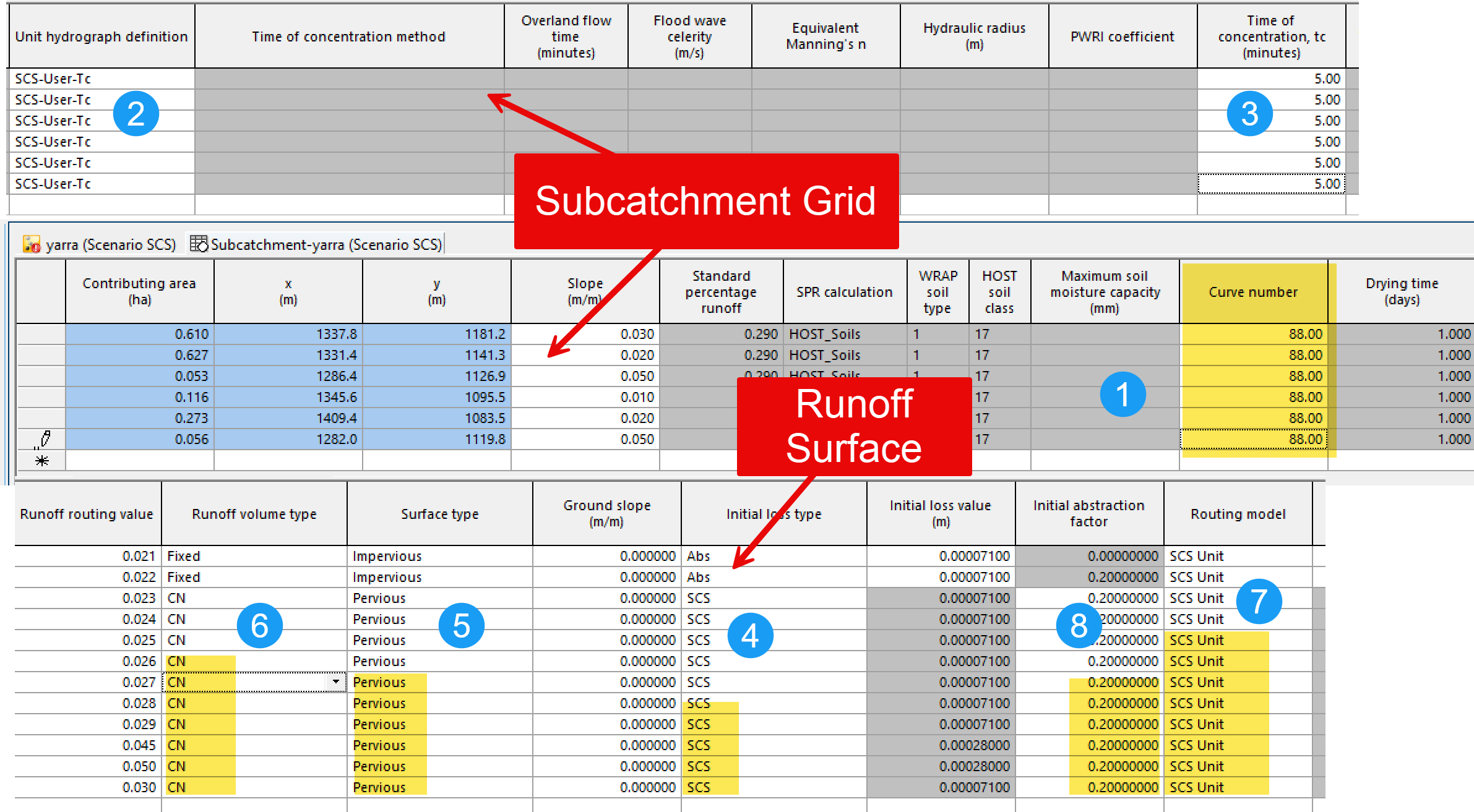
Task: Click the Curve number column header
Action: pyautogui.click(x=1253, y=292)
